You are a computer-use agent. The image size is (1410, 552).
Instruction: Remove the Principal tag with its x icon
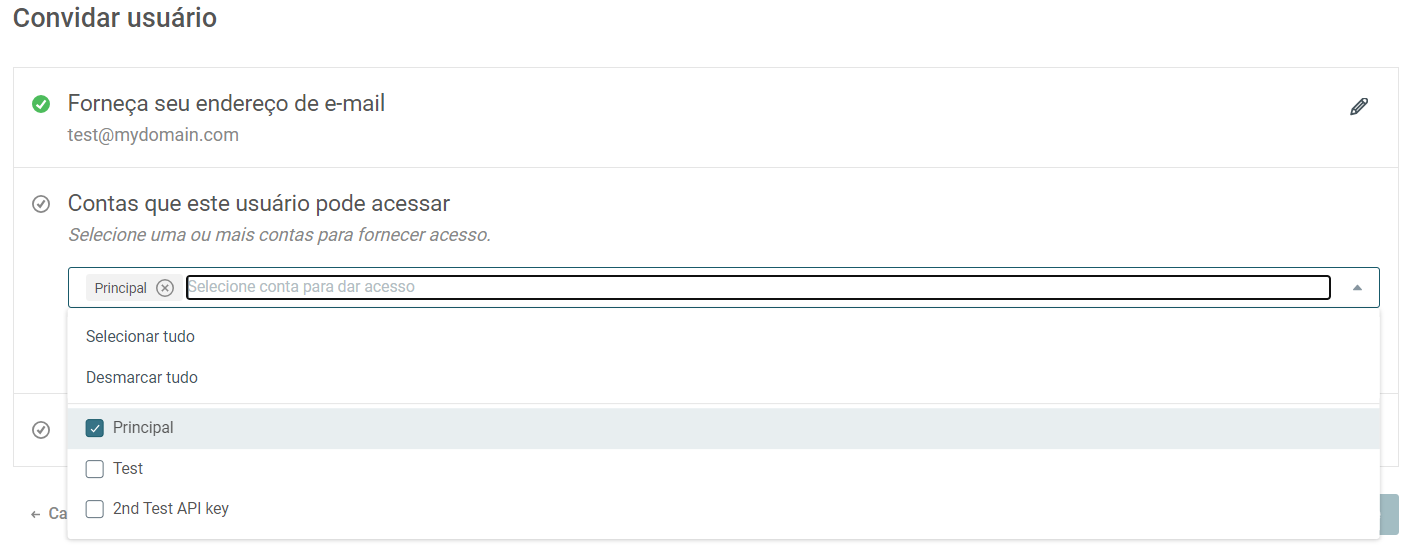(165, 288)
